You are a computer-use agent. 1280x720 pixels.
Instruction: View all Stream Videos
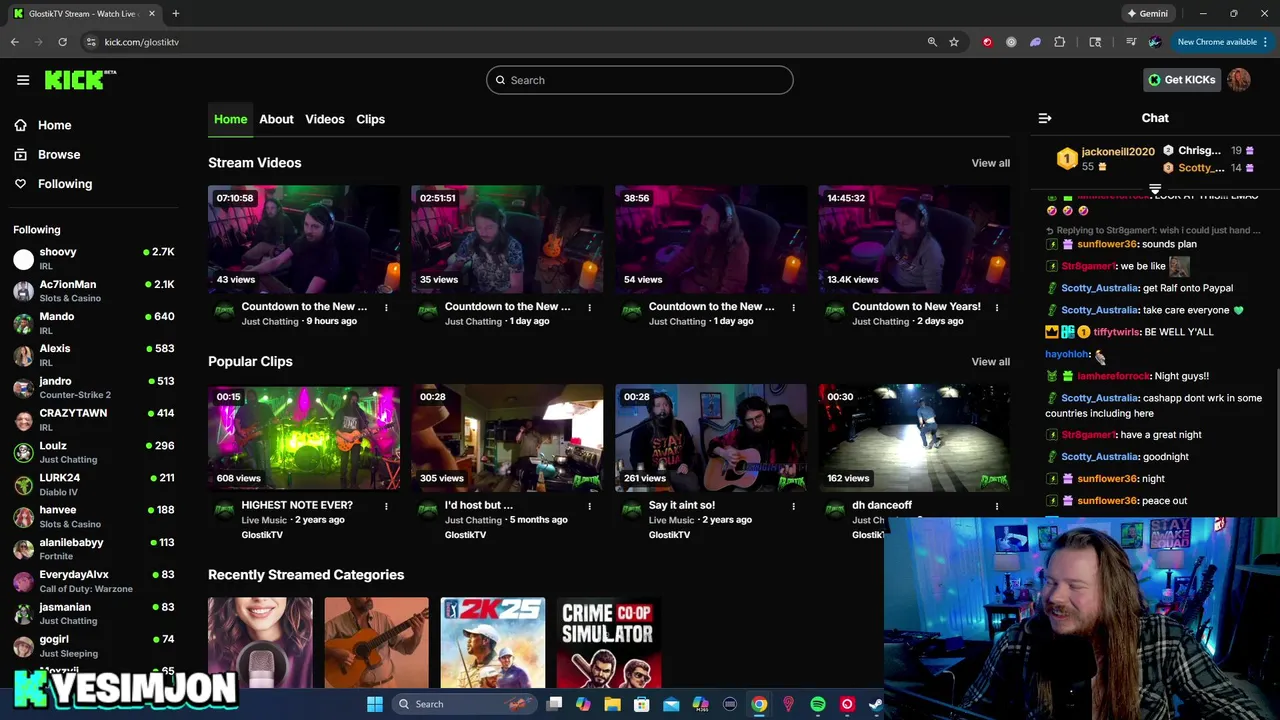coord(991,163)
